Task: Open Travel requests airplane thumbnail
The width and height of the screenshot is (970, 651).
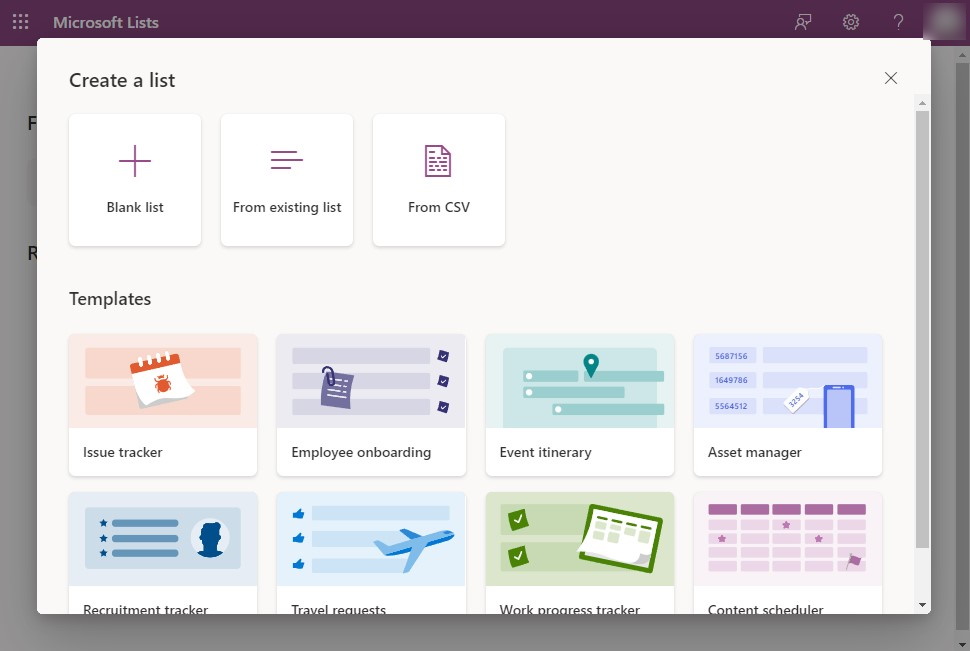Action: 371,539
